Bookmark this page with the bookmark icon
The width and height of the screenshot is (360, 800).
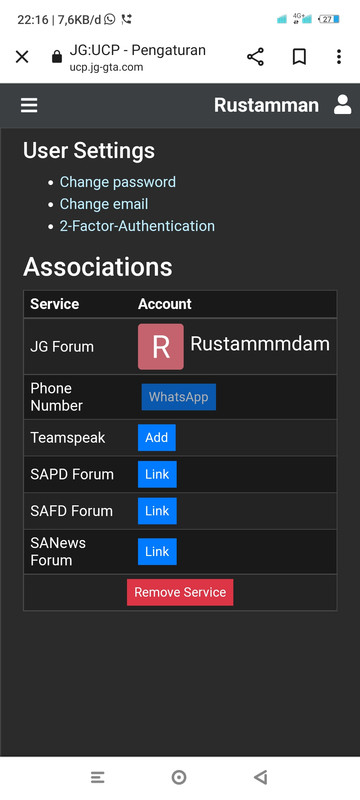coord(299,57)
